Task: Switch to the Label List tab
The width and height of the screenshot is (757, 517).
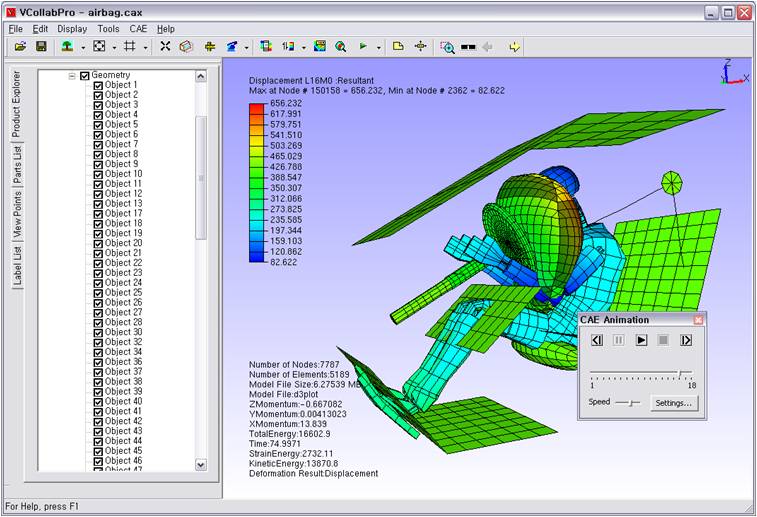Action: [x=17, y=265]
